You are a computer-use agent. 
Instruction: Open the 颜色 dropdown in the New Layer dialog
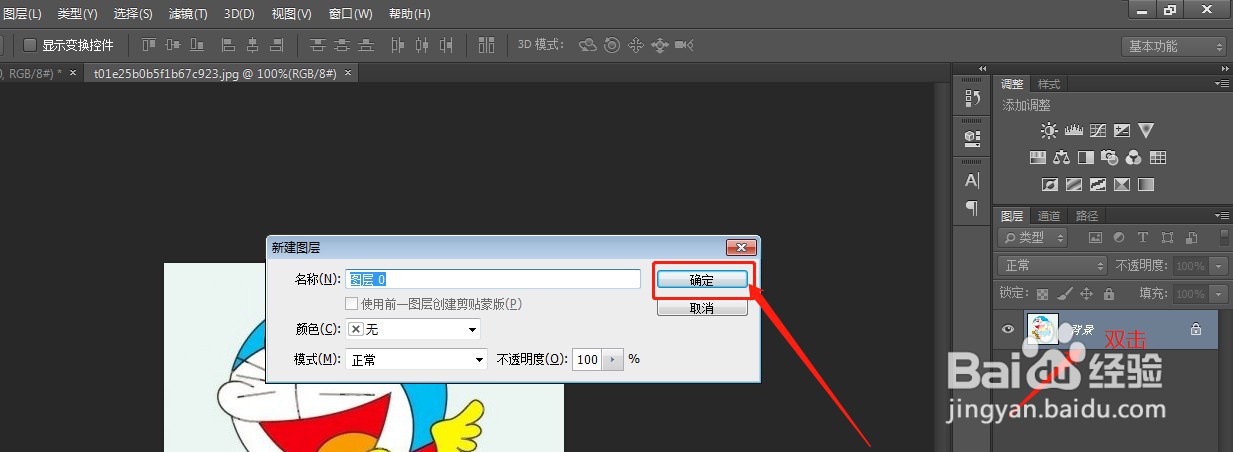point(413,329)
